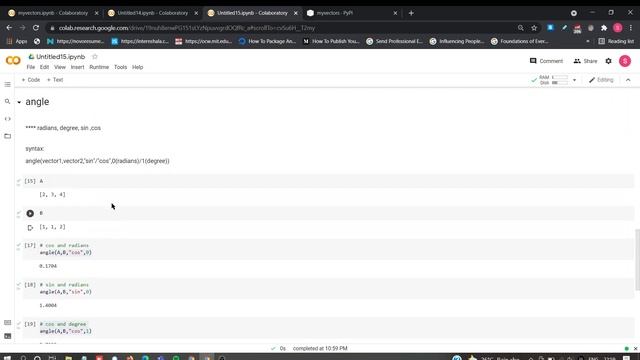The image size is (640, 360).
Task: Click the cell [15] containing A
Action: pos(328,181)
